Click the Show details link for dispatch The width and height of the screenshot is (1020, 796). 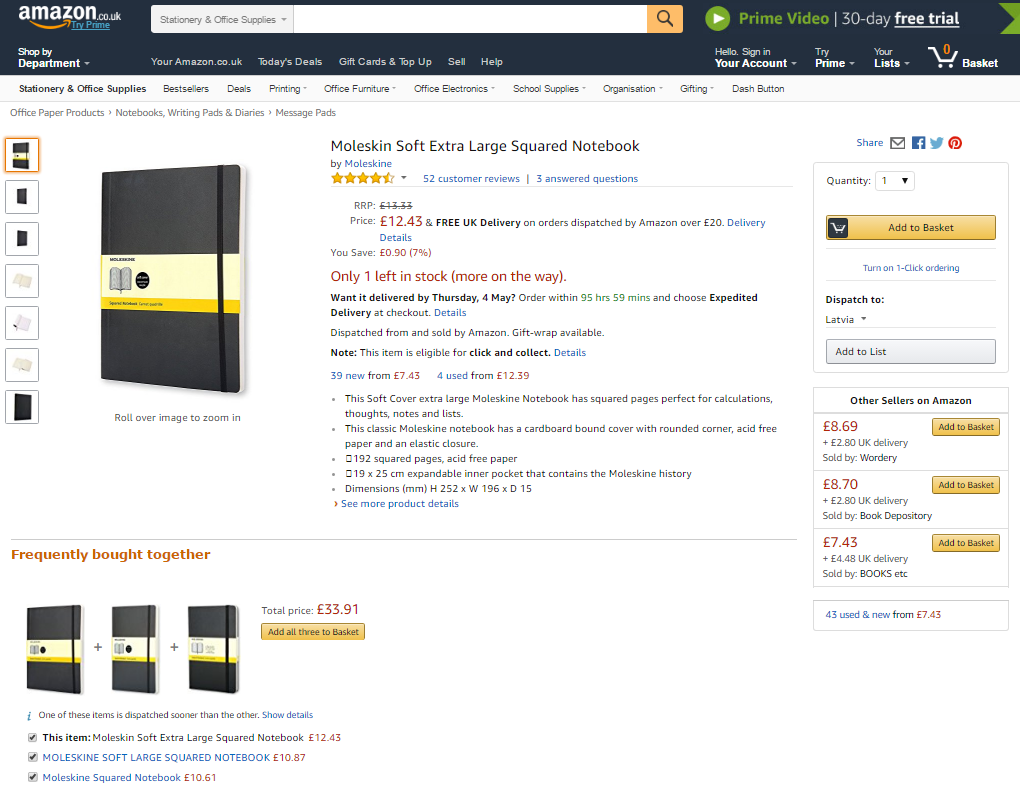tap(288, 715)
